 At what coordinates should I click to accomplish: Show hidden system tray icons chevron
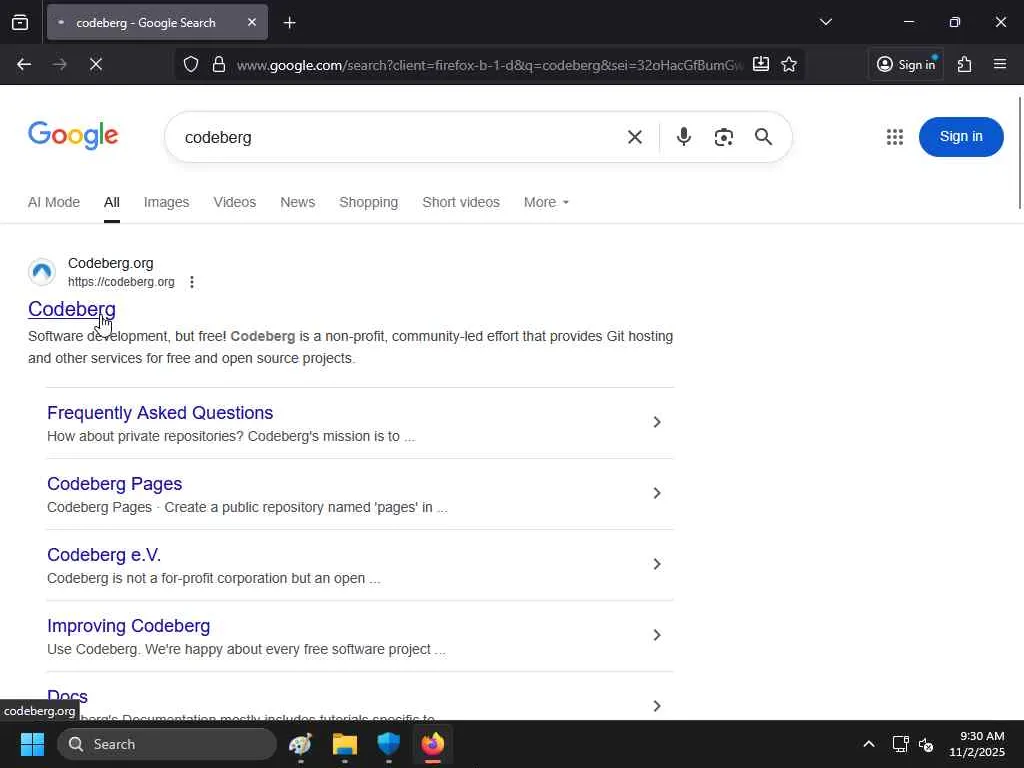[869, 744]
